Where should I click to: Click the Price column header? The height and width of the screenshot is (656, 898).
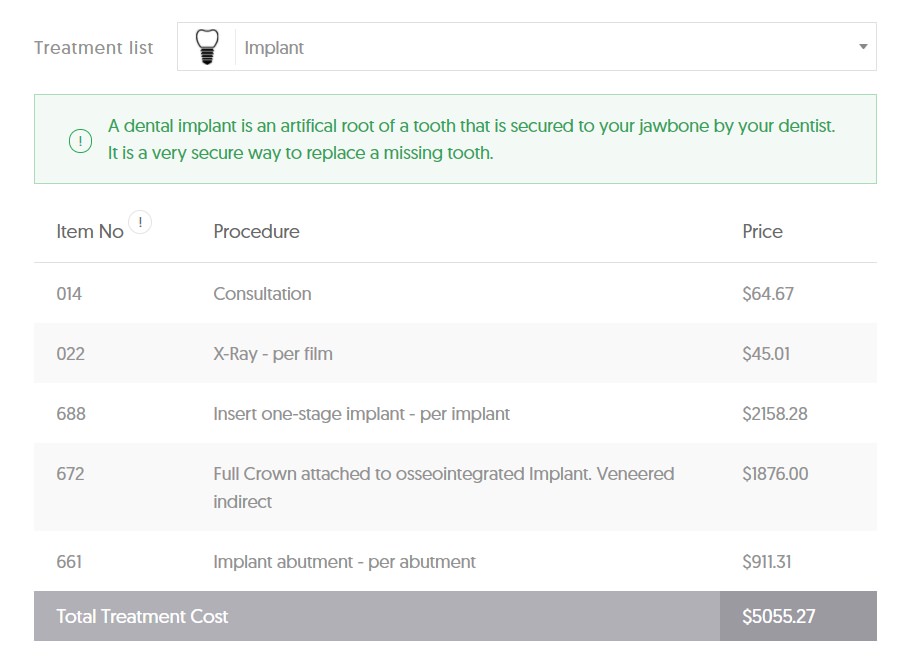pyautogui.click(x=762, y=231)
